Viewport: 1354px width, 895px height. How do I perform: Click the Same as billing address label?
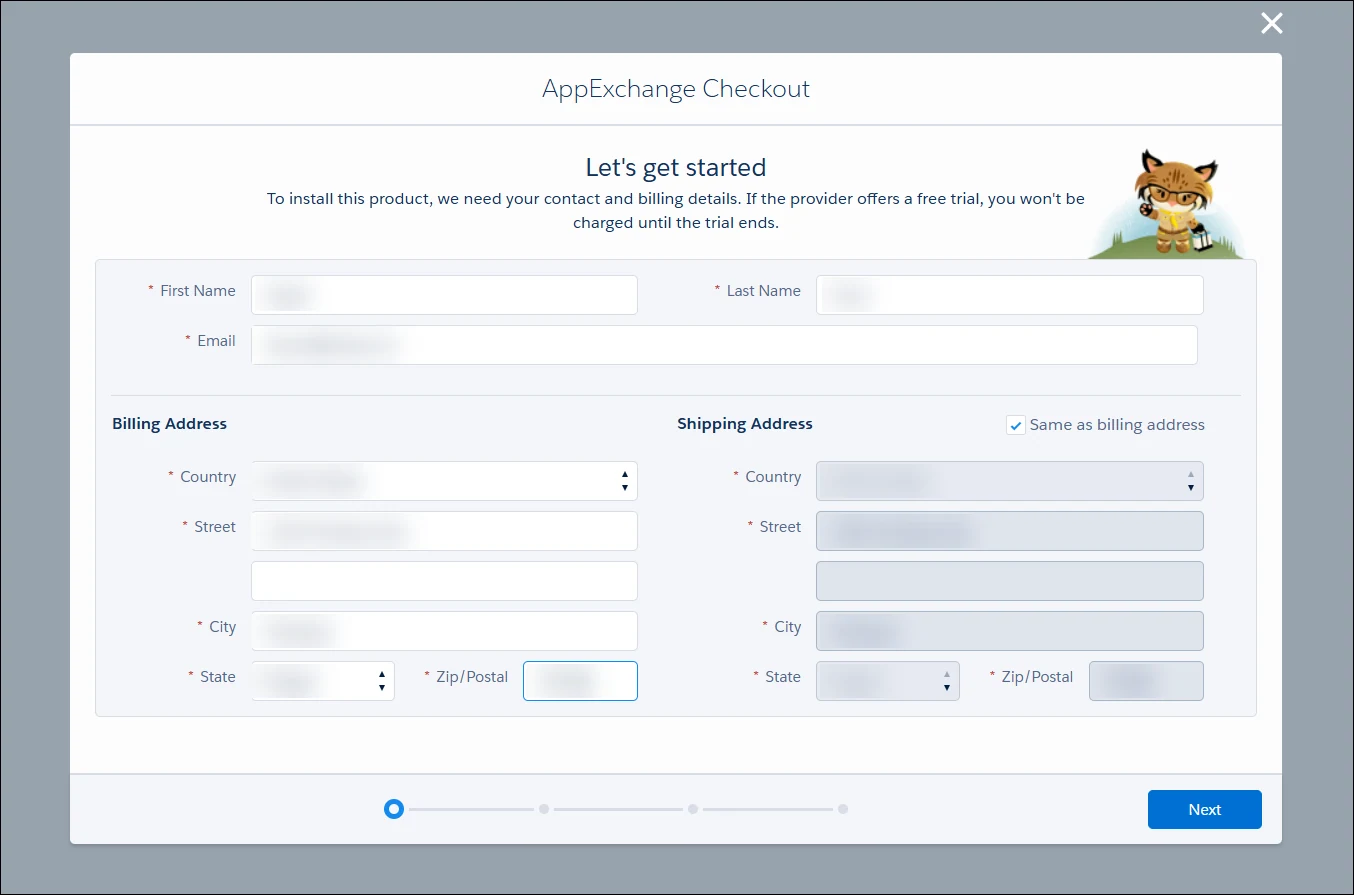click(1117, 425)
